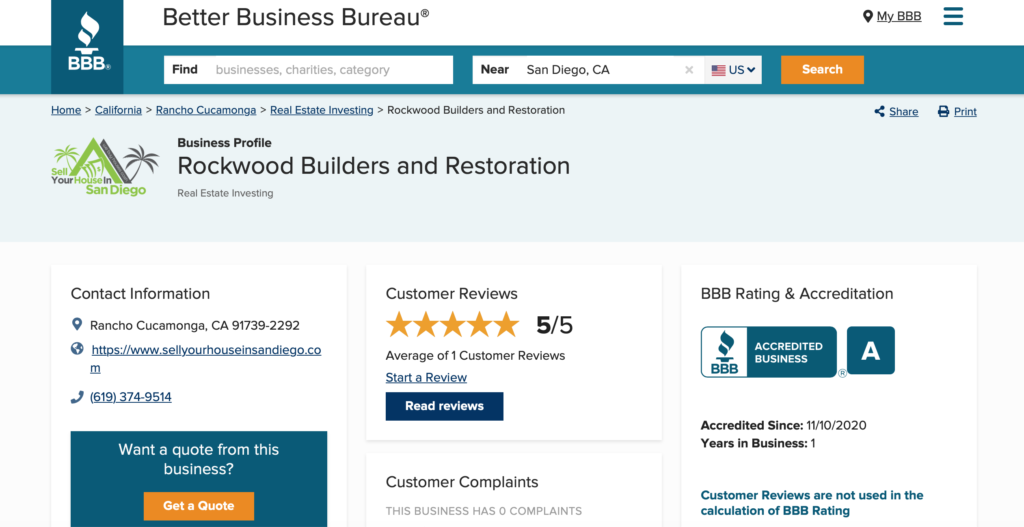
Task: Click the Rancho Cucamonga, CA 91739-2292 address
Action: pos(195,325)
